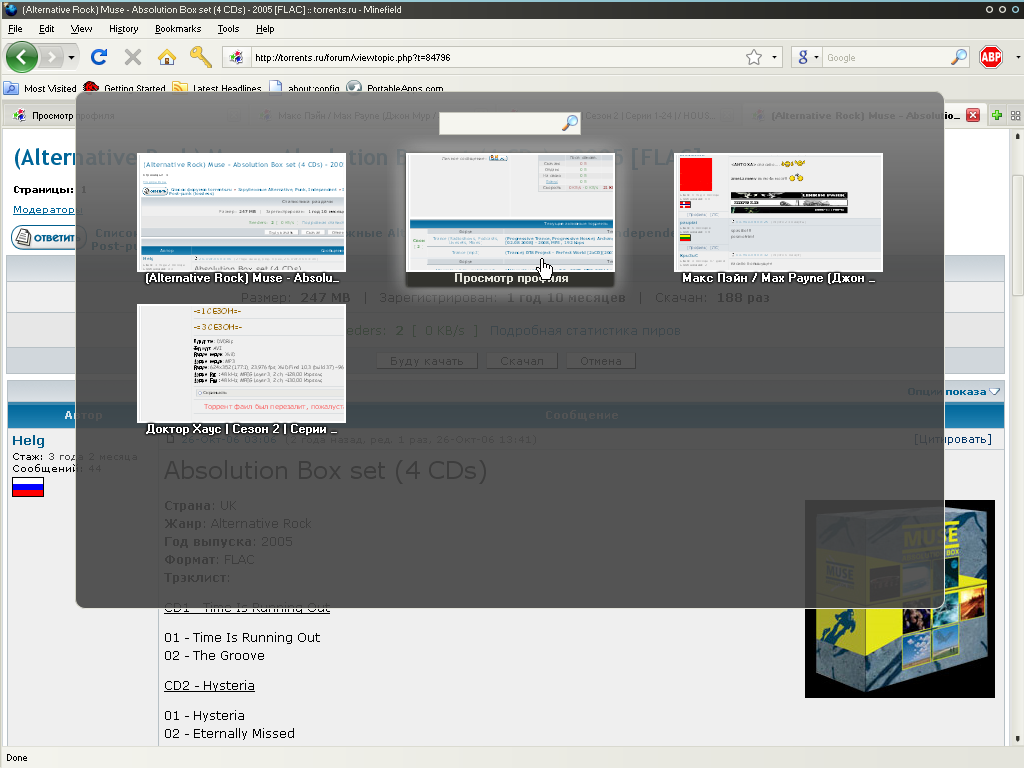Click the text 01 - Hysteria
This screenshot has height=768, width=1024.
(x=204, y=716)
